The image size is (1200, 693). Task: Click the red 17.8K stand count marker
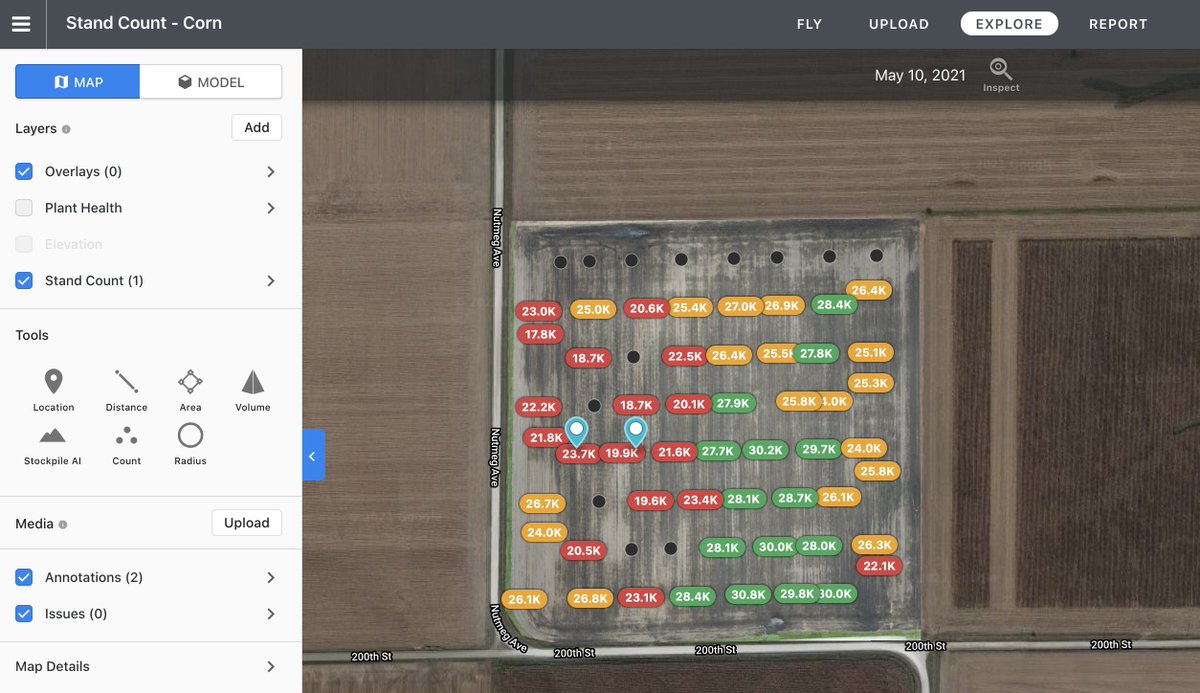tap(541, 334)
